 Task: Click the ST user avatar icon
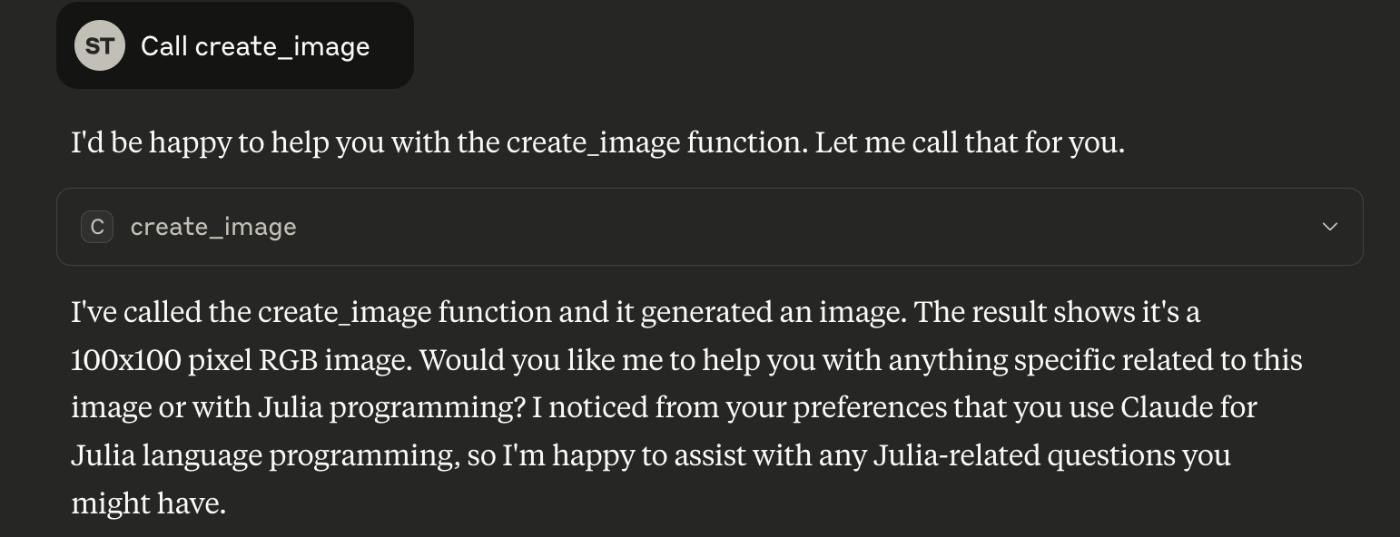pos(99,46)
